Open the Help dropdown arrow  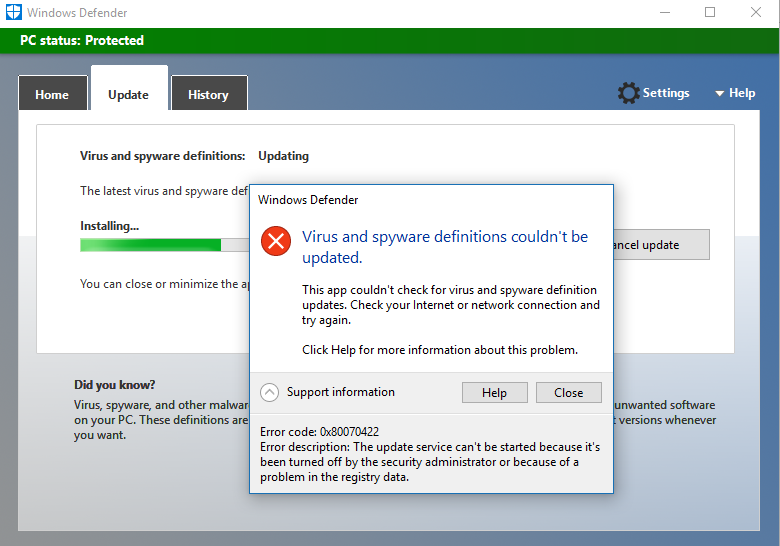[x=719, y=93]
